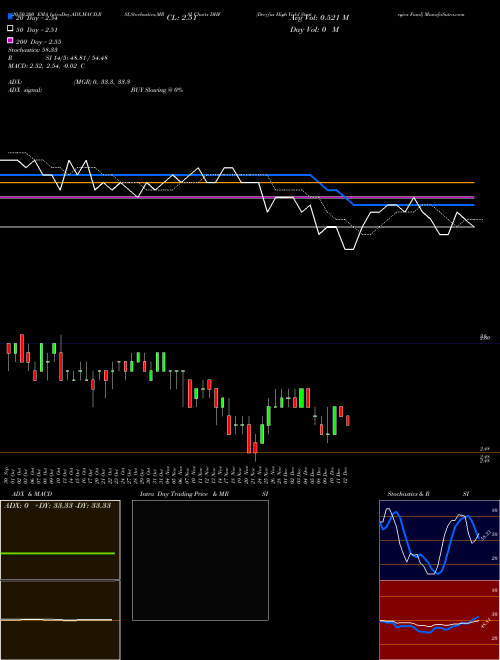Click the blue stochastics oscillator chart
Screen dimensions: 500x660
click(x=439, y=540)
